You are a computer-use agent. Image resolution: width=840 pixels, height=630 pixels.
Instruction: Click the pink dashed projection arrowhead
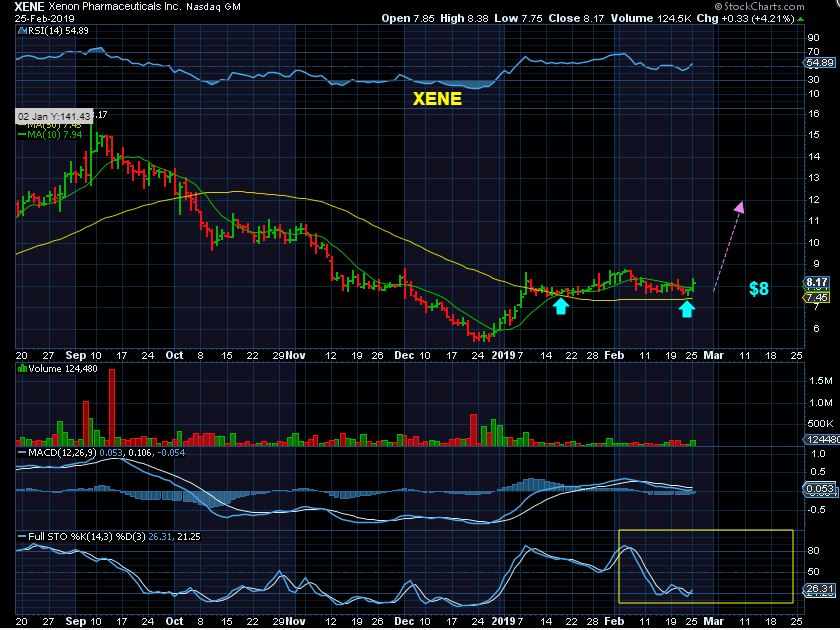coord(740,207)
